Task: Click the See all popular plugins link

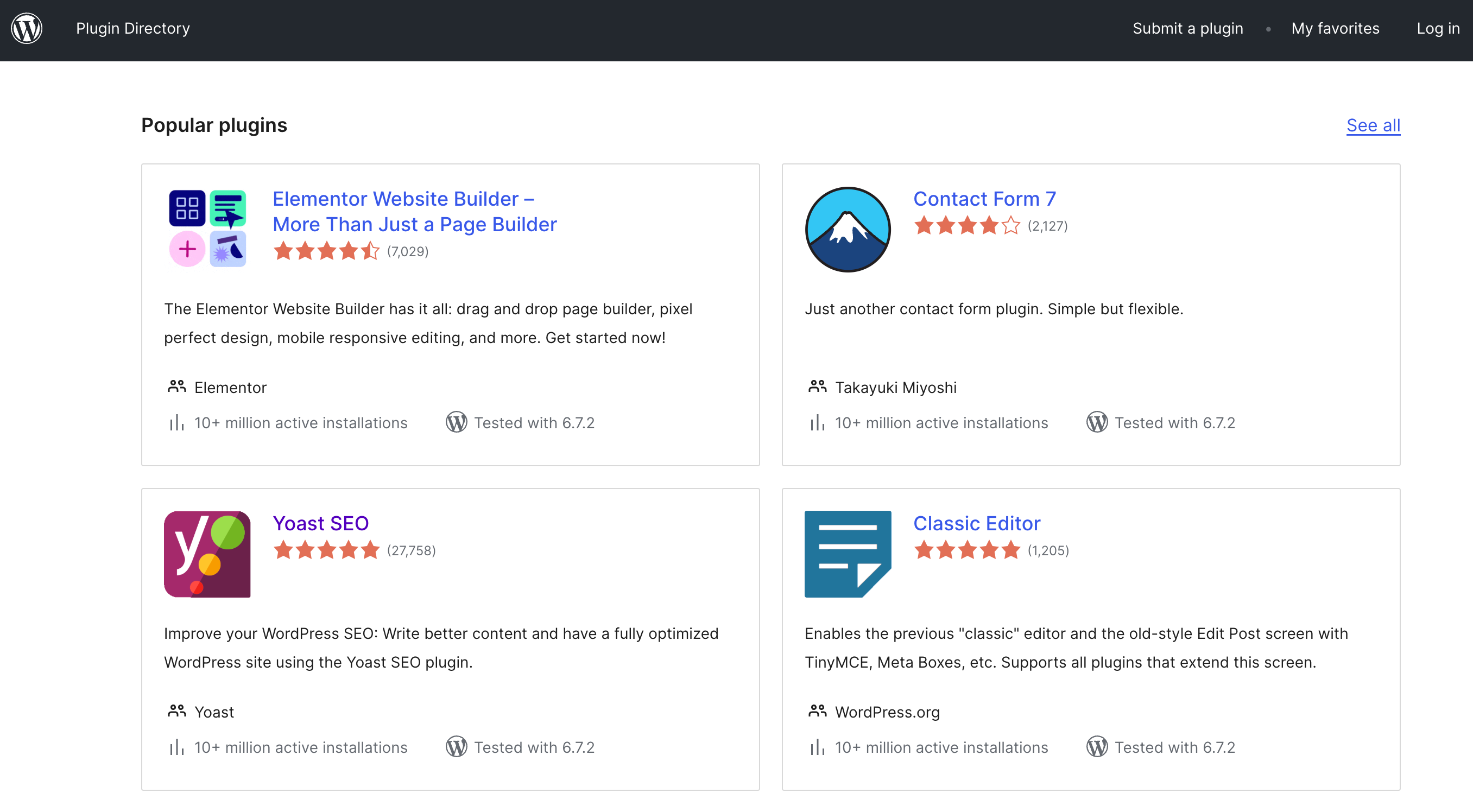Action: click(x=1373, y=125)
